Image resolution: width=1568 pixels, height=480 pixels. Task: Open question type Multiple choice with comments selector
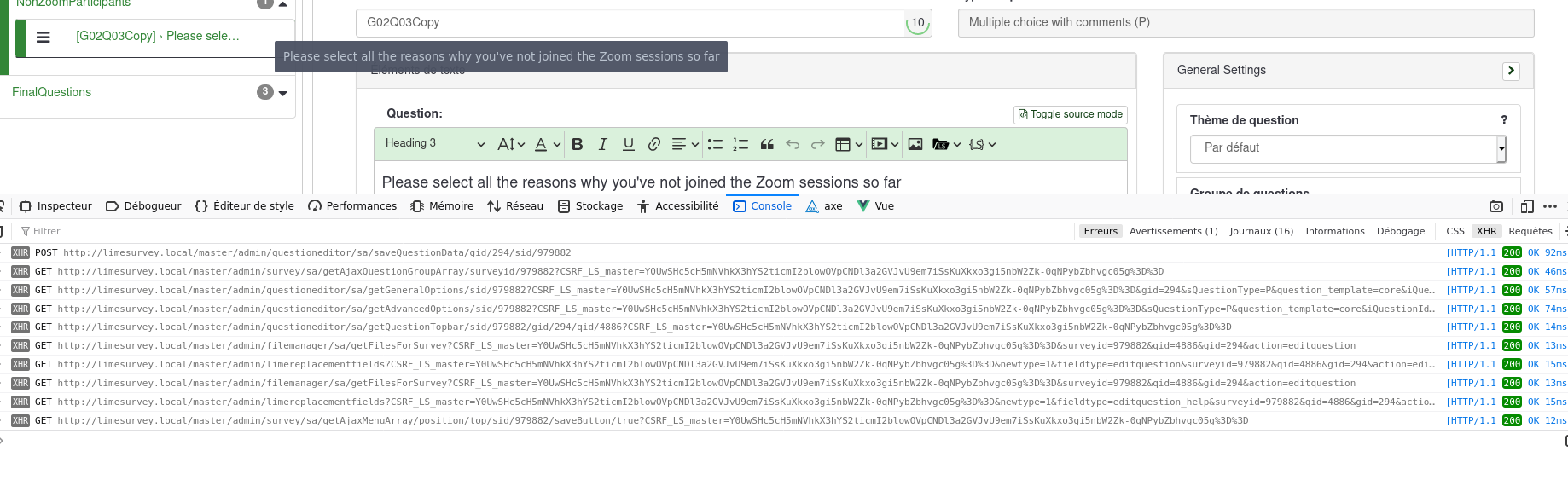point(1246,23)
